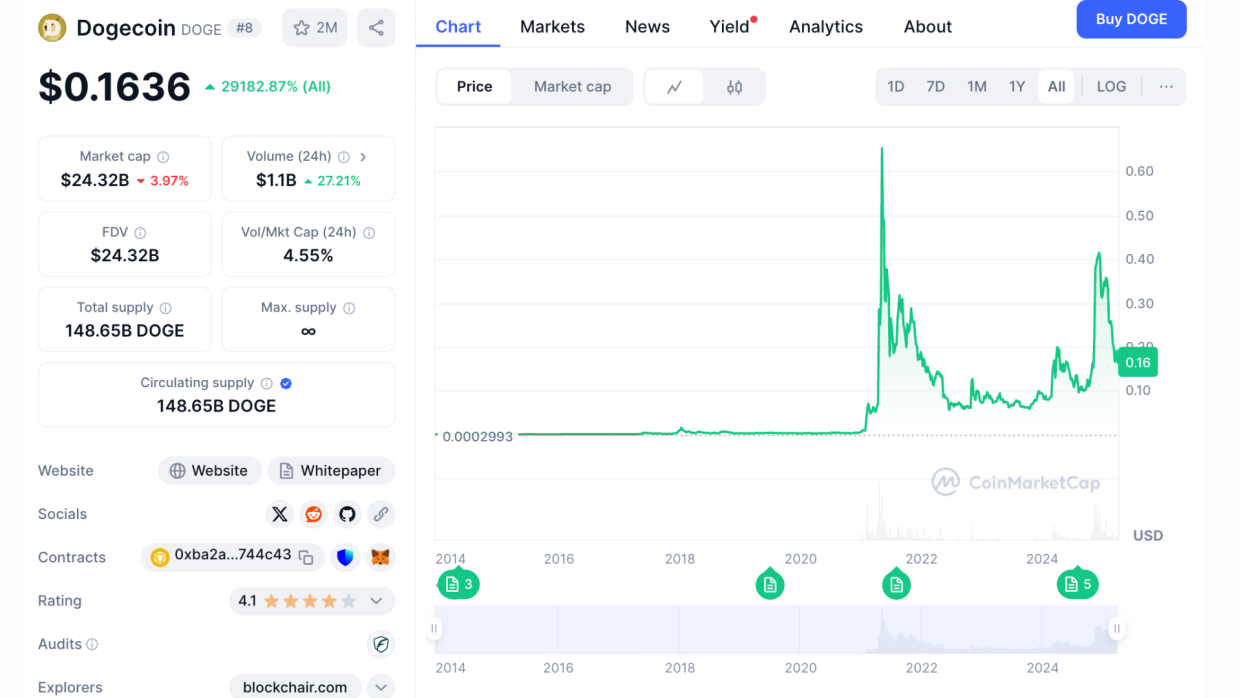Click the audit shield icon
Image resolution: width=1240 pixels, height=698 pixels.
tap(381, 645)
